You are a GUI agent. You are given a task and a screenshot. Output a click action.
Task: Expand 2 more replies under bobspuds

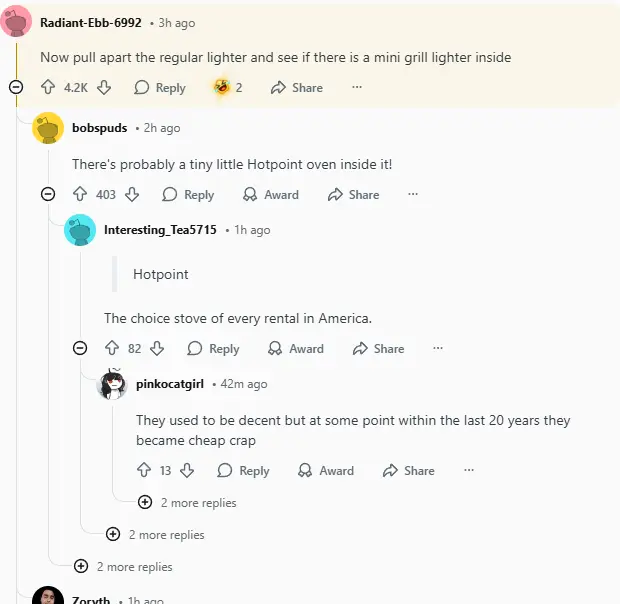(x=81, y=567)
